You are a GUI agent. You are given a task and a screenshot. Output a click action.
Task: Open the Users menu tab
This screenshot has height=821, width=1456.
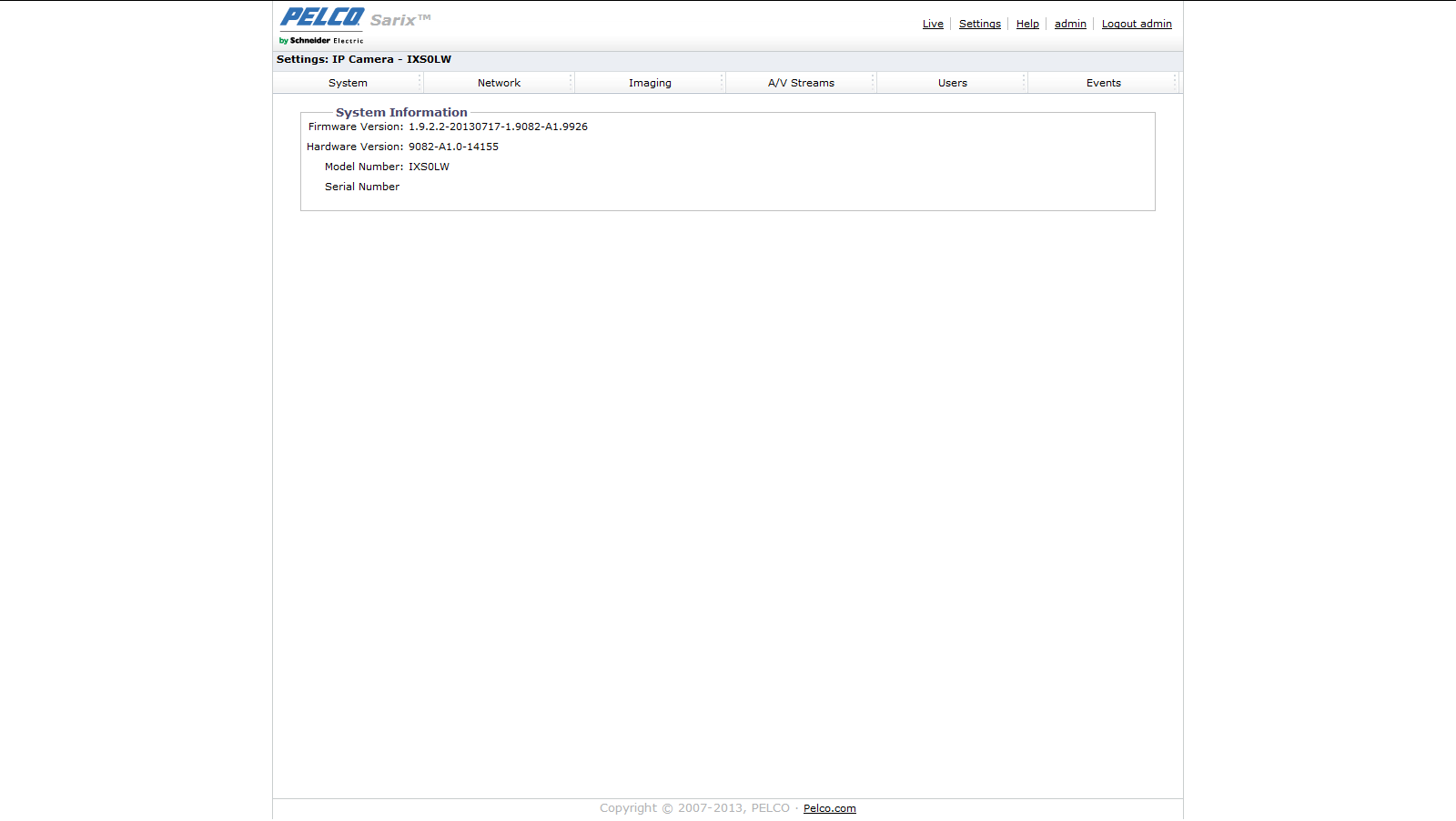[x=952, y=83]
